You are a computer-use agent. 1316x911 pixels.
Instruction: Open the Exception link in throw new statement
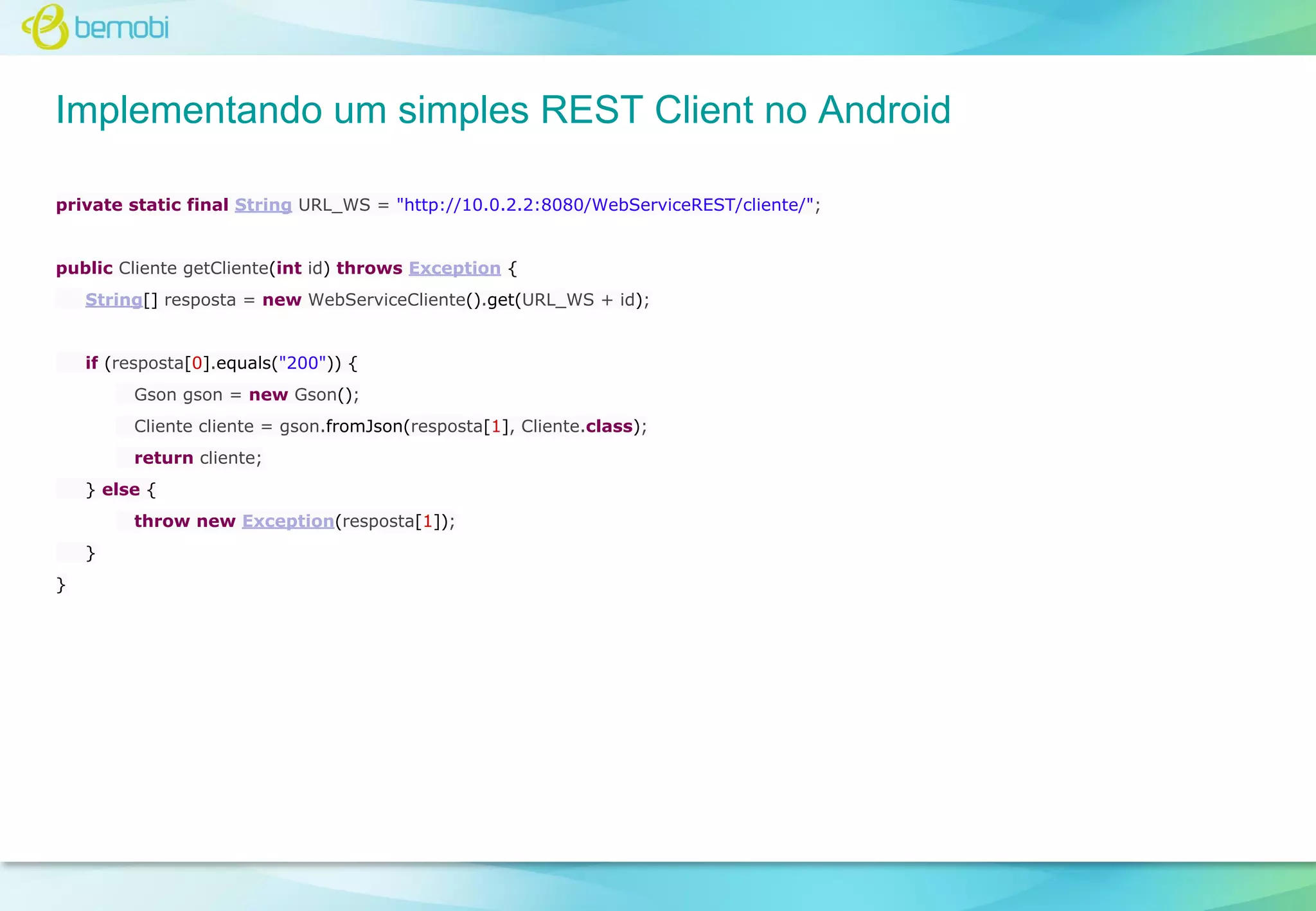point(288,521)
